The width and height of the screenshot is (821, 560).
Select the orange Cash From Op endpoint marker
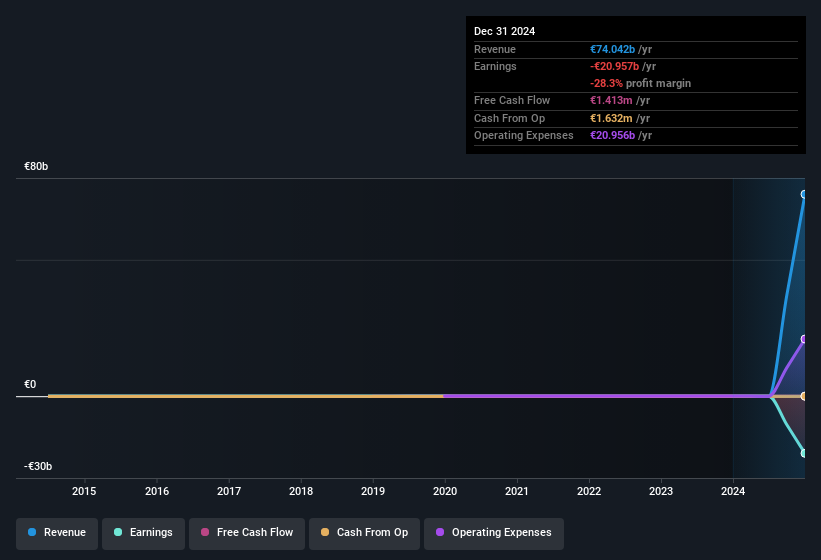[x=804, y=396]
